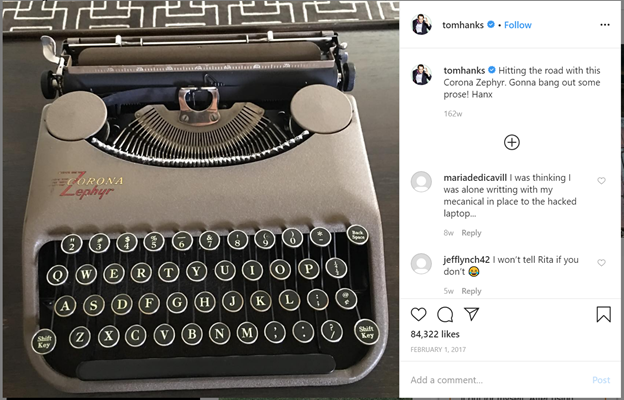View the 84,322 likes list

(x=435, y=334)
